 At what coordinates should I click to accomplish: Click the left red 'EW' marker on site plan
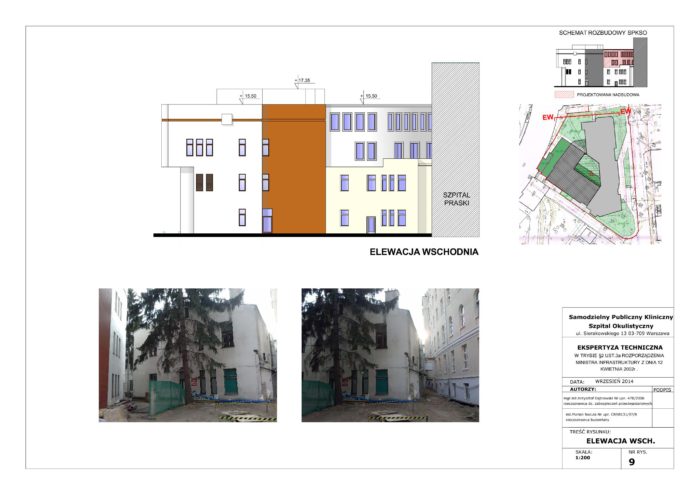pyautogui.click(x=548, y=118)
